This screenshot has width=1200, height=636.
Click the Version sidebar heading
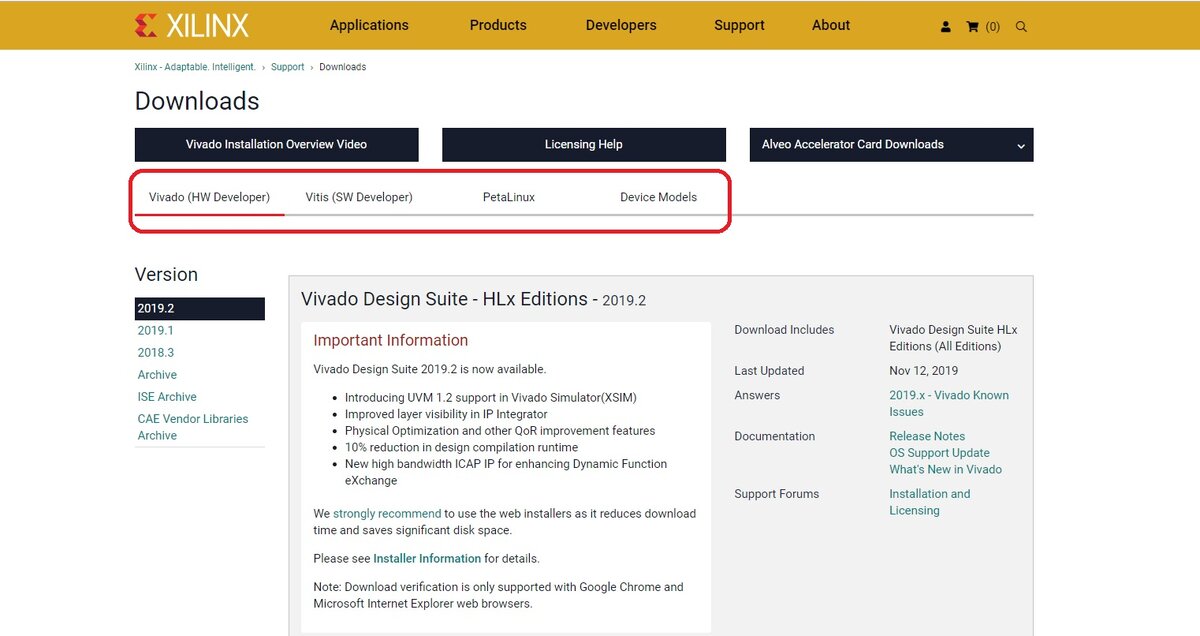166,274
